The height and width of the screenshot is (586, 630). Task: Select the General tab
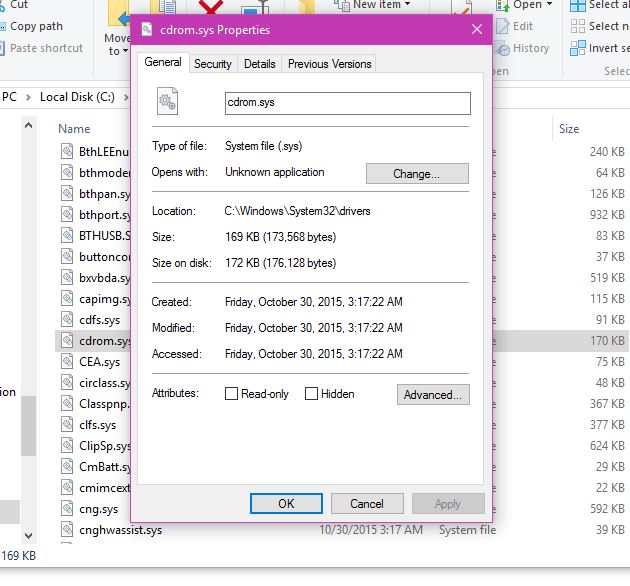point(163,62)
